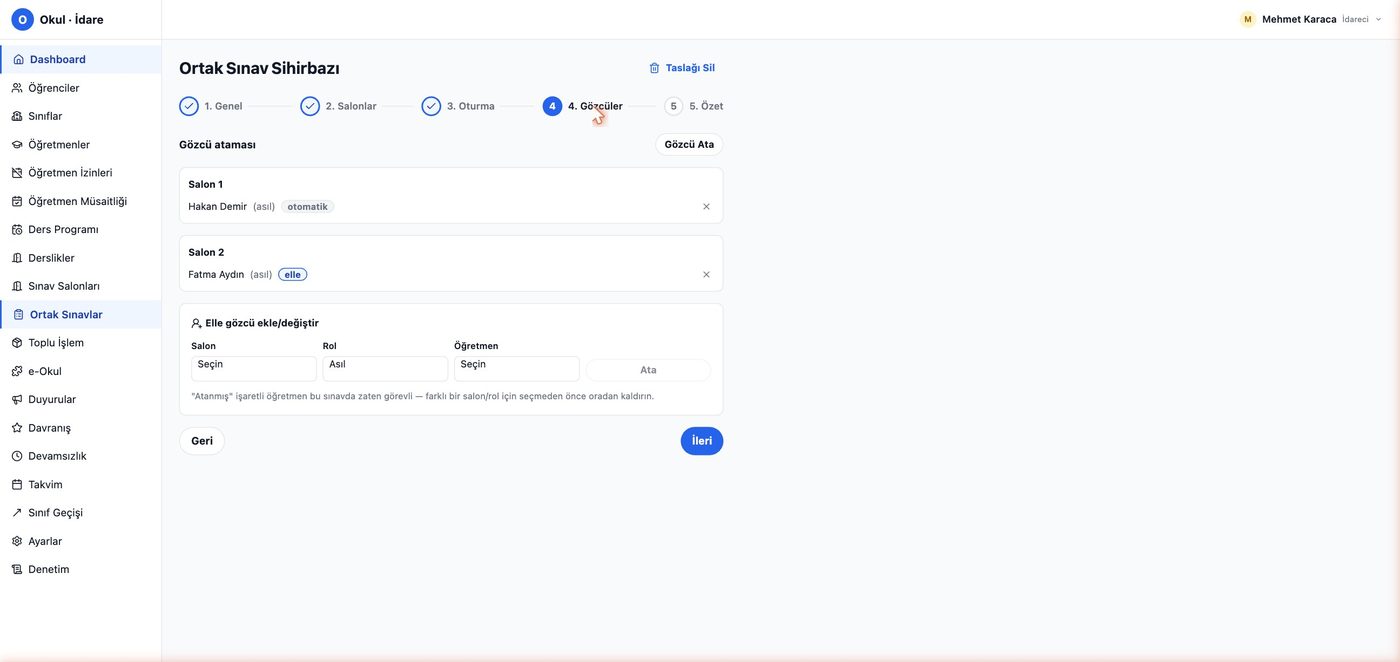Viewport: 1400px width, 662px height.
Task: Click the İleri button
Action: (x=702, y=441)
